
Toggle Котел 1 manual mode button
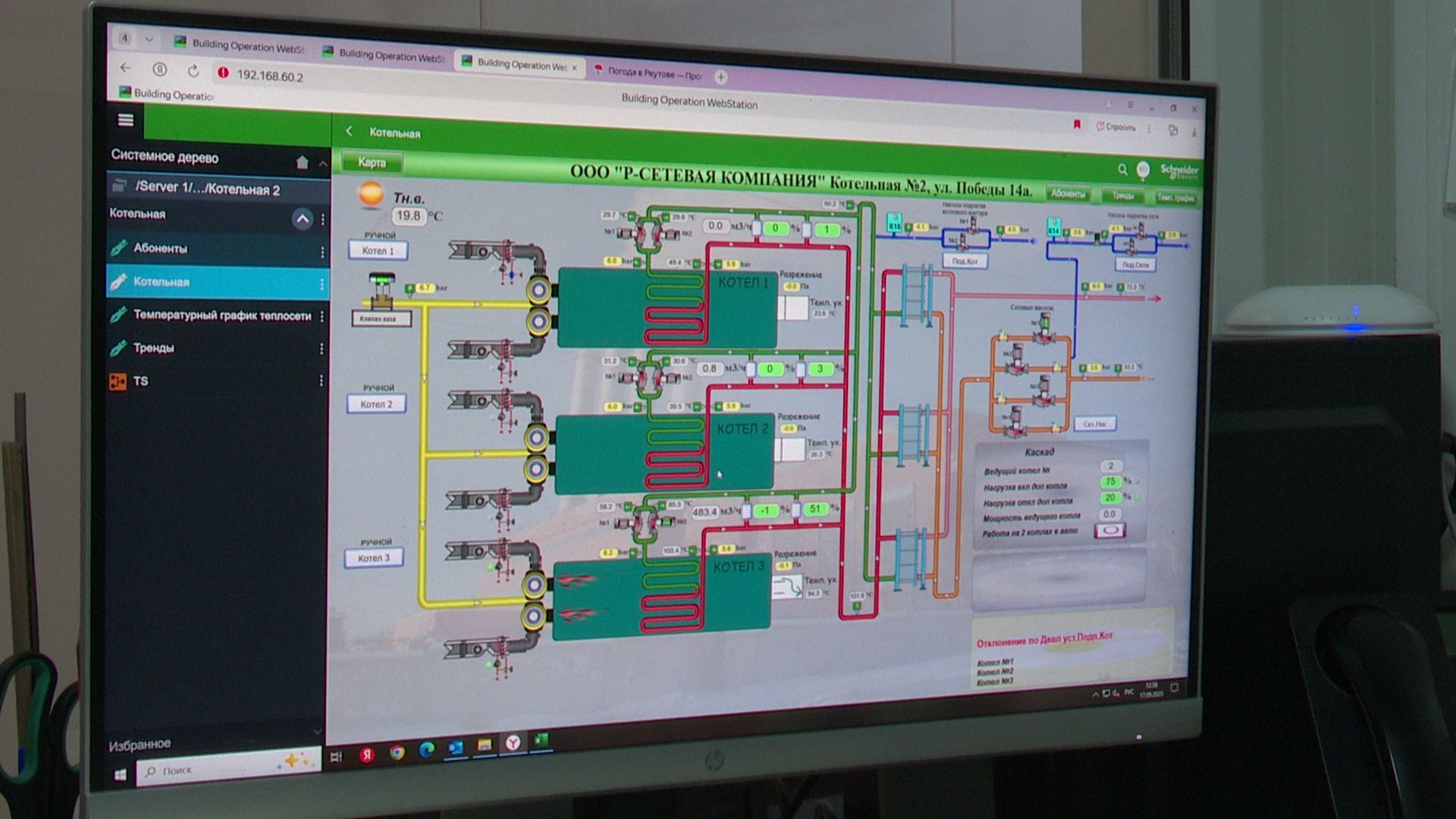[x=378, y=250]
